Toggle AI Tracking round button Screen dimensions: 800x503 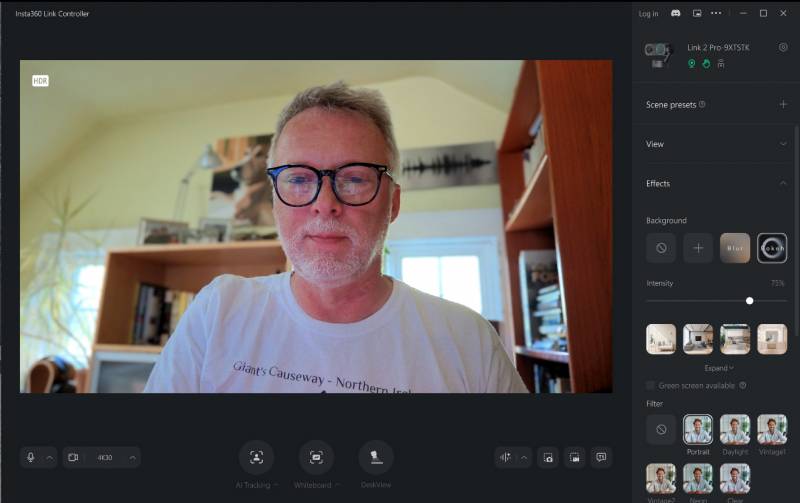(x=257, y=457)
